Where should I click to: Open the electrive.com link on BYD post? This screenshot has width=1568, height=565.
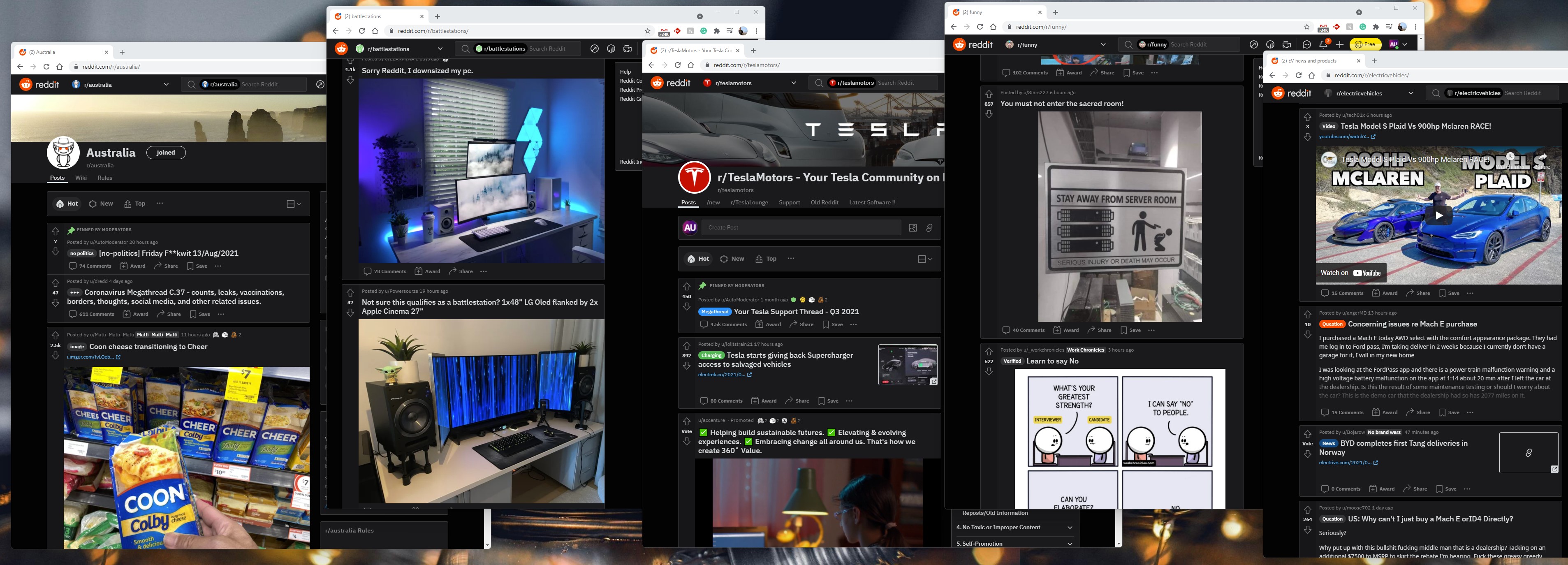coord(1348,463)
